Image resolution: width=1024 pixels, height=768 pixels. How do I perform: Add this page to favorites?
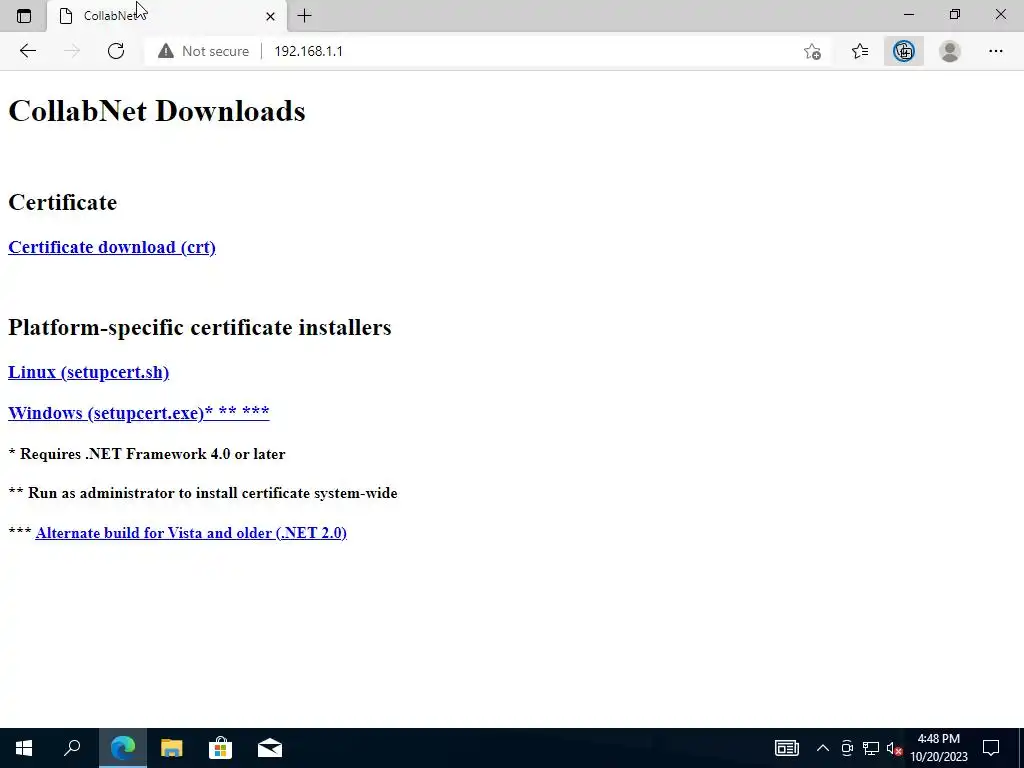(812, 51)
